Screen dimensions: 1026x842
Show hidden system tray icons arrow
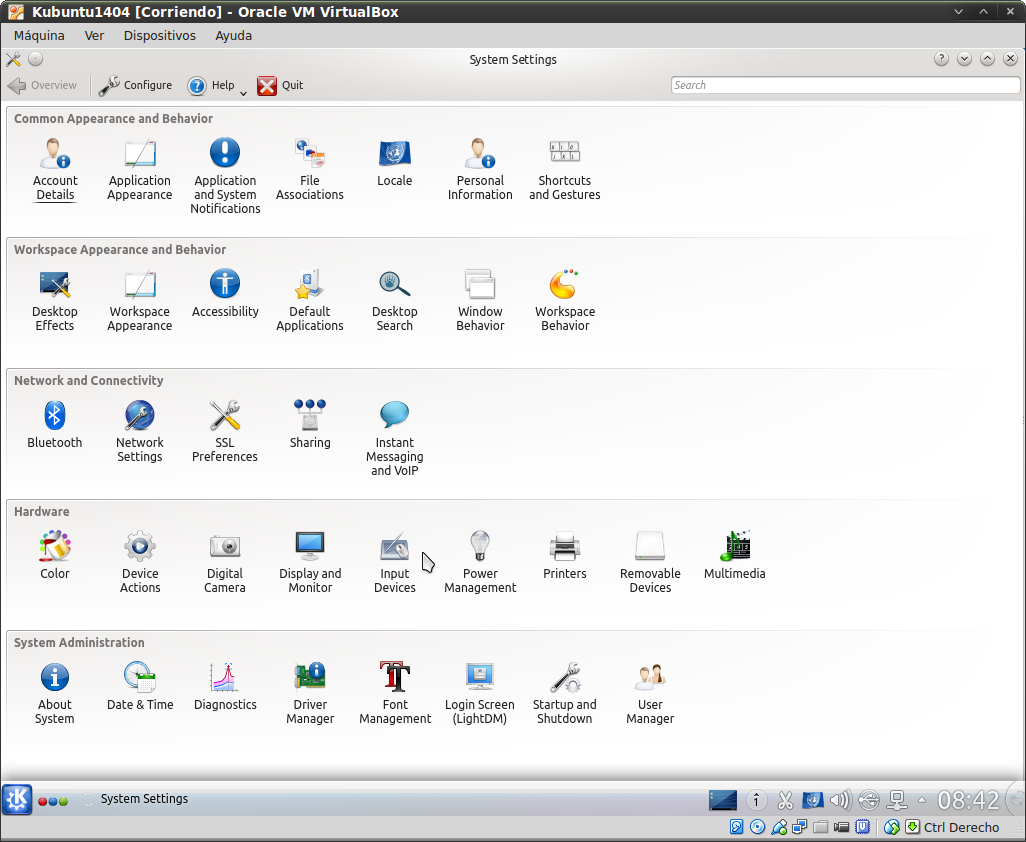click(x=922, y=800)
